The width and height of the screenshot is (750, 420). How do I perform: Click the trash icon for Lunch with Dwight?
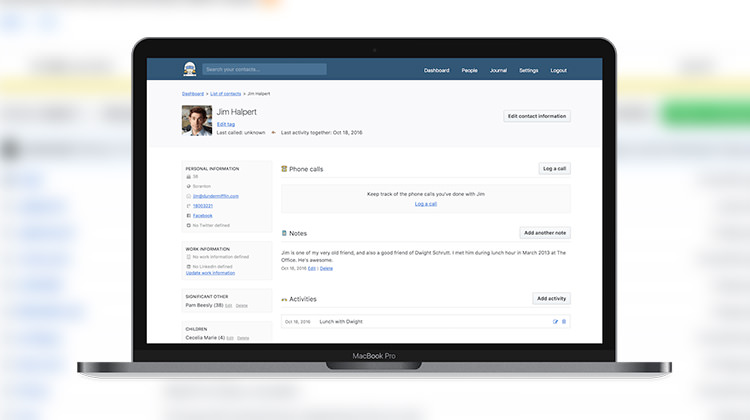564,321
